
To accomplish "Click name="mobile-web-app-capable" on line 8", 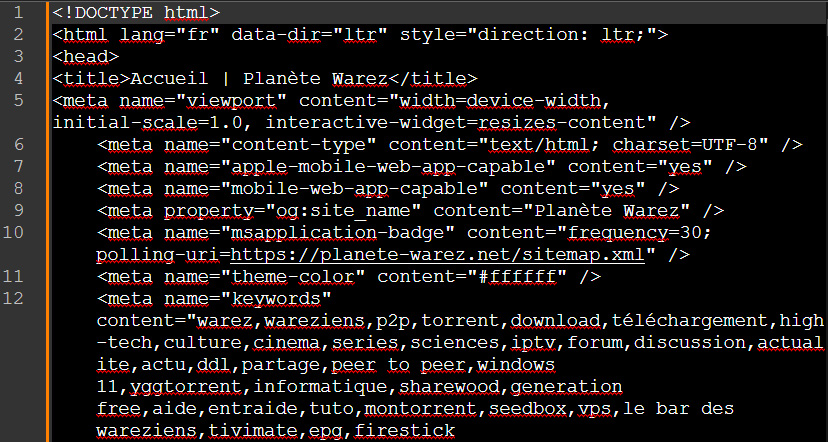I will click(326, 189).
